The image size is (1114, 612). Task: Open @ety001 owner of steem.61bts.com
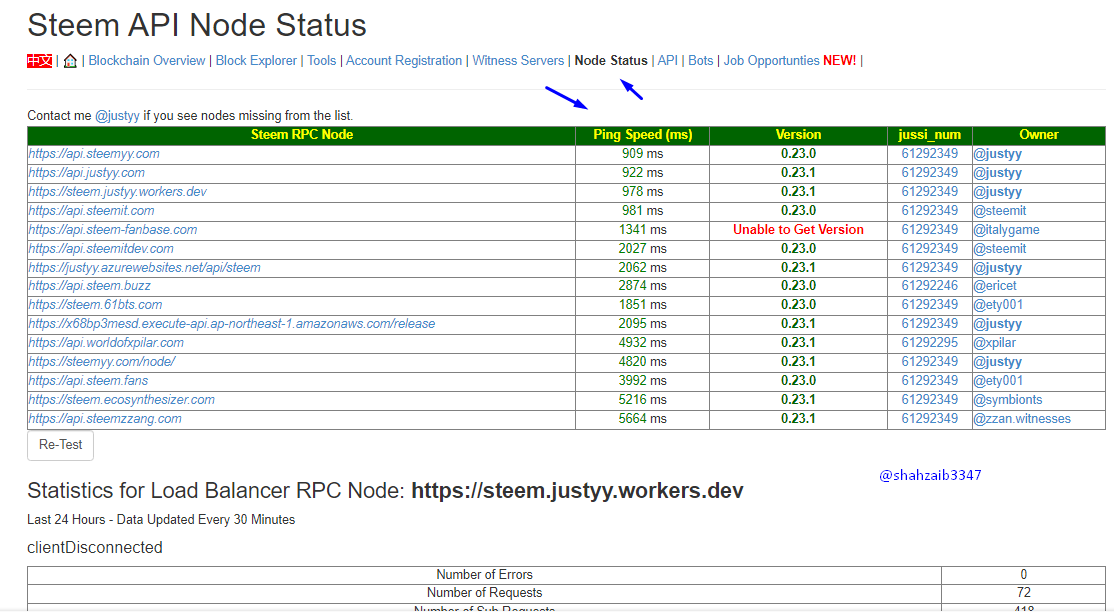(998, 305)
